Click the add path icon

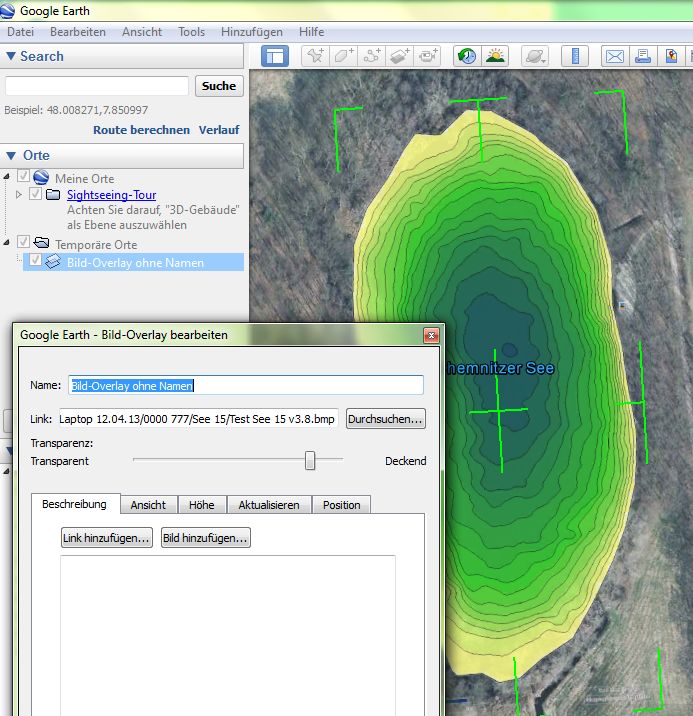coord(372,56)
